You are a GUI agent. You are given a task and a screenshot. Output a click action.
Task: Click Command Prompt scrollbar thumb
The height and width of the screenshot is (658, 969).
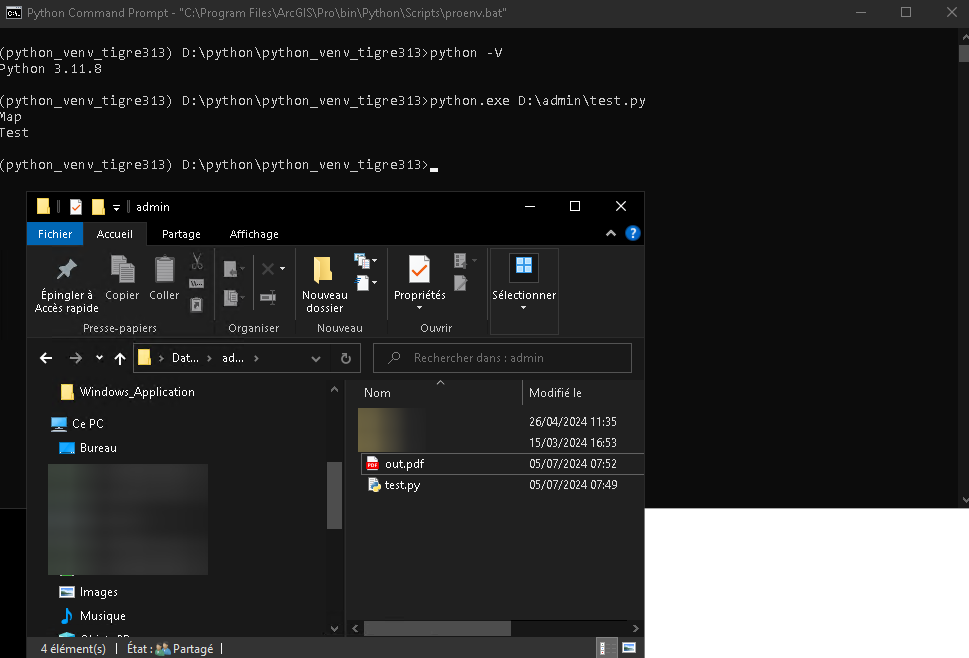click(963, 53)
